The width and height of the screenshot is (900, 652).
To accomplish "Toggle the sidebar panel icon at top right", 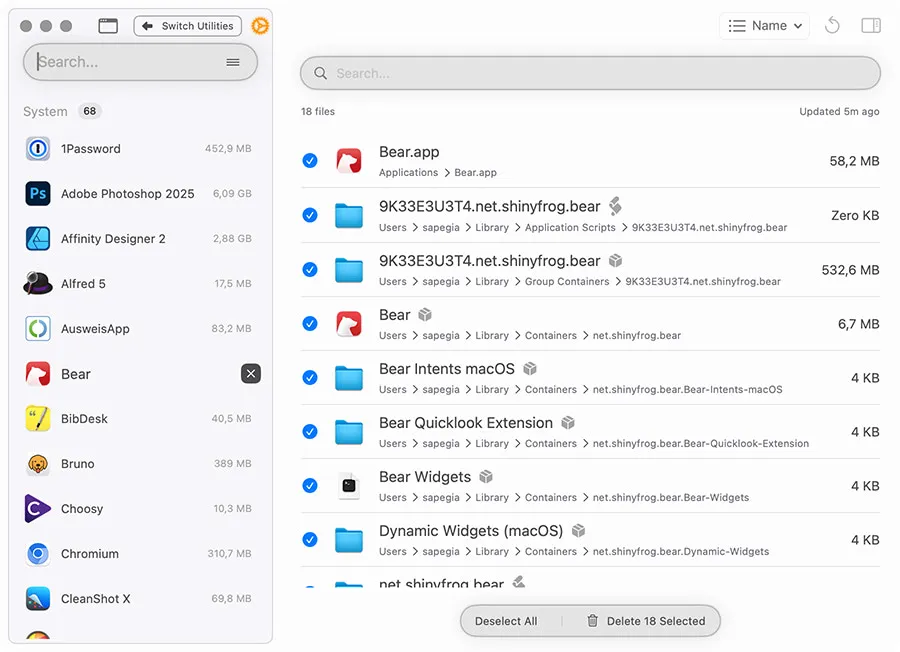I will (x=871, y=25).
